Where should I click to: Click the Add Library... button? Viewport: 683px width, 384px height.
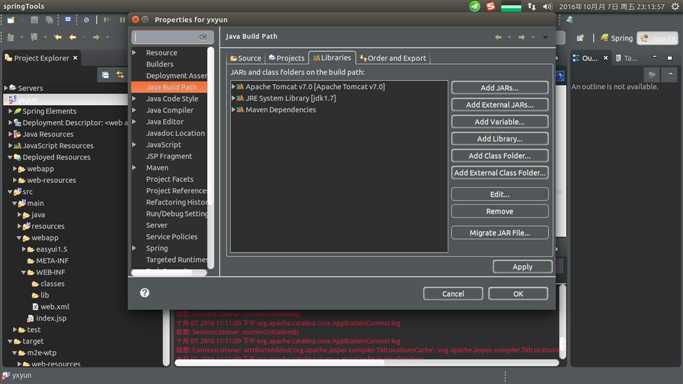pos(500,138)
